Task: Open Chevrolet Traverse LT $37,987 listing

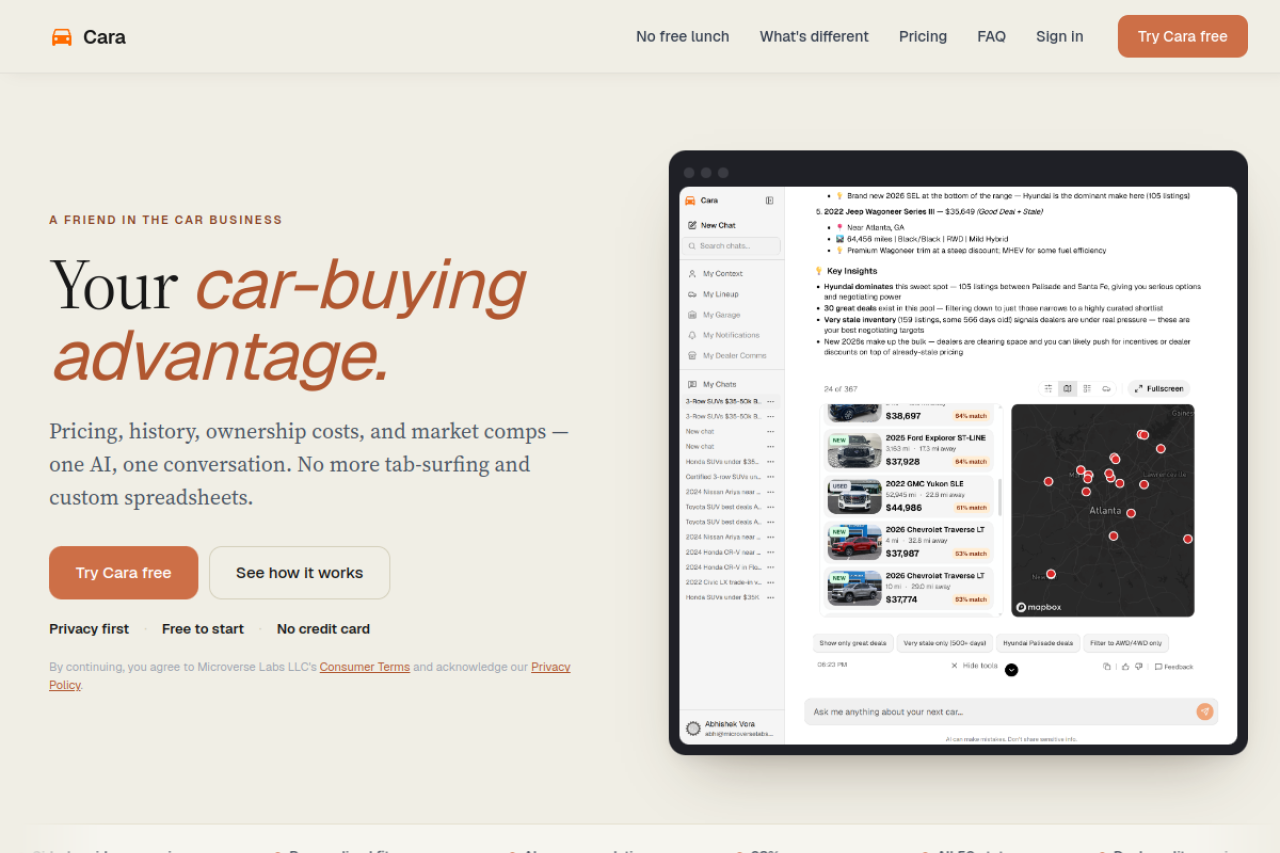Action: [x=909, y=542]
